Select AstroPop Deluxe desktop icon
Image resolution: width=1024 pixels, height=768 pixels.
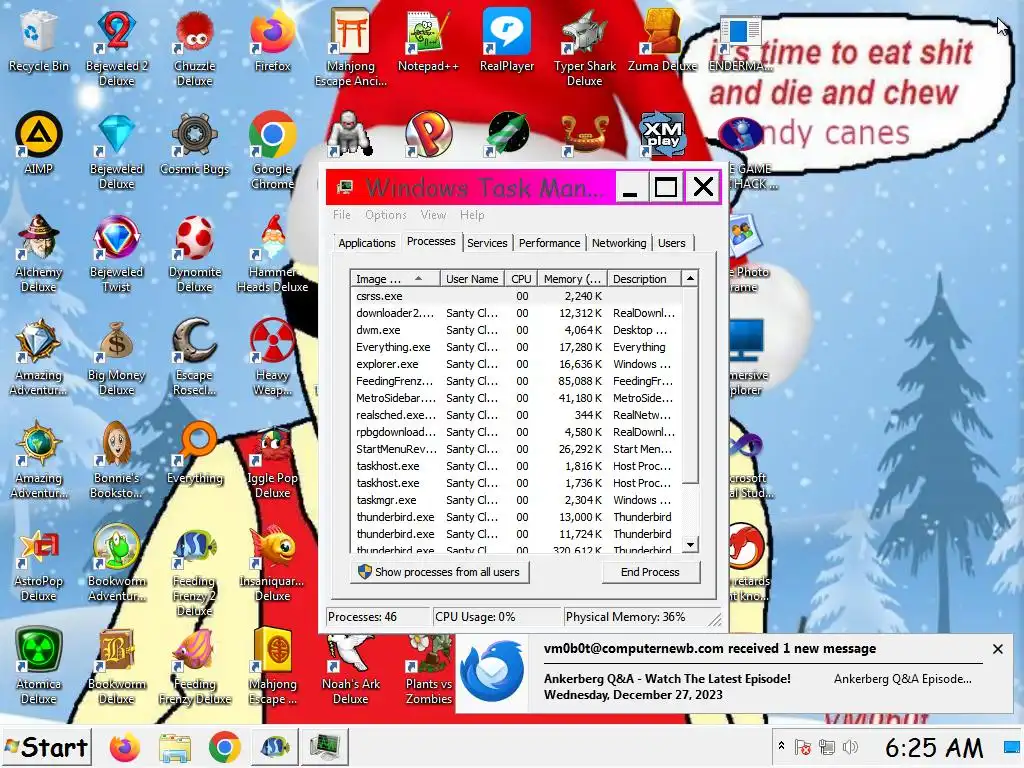(39, 564)
